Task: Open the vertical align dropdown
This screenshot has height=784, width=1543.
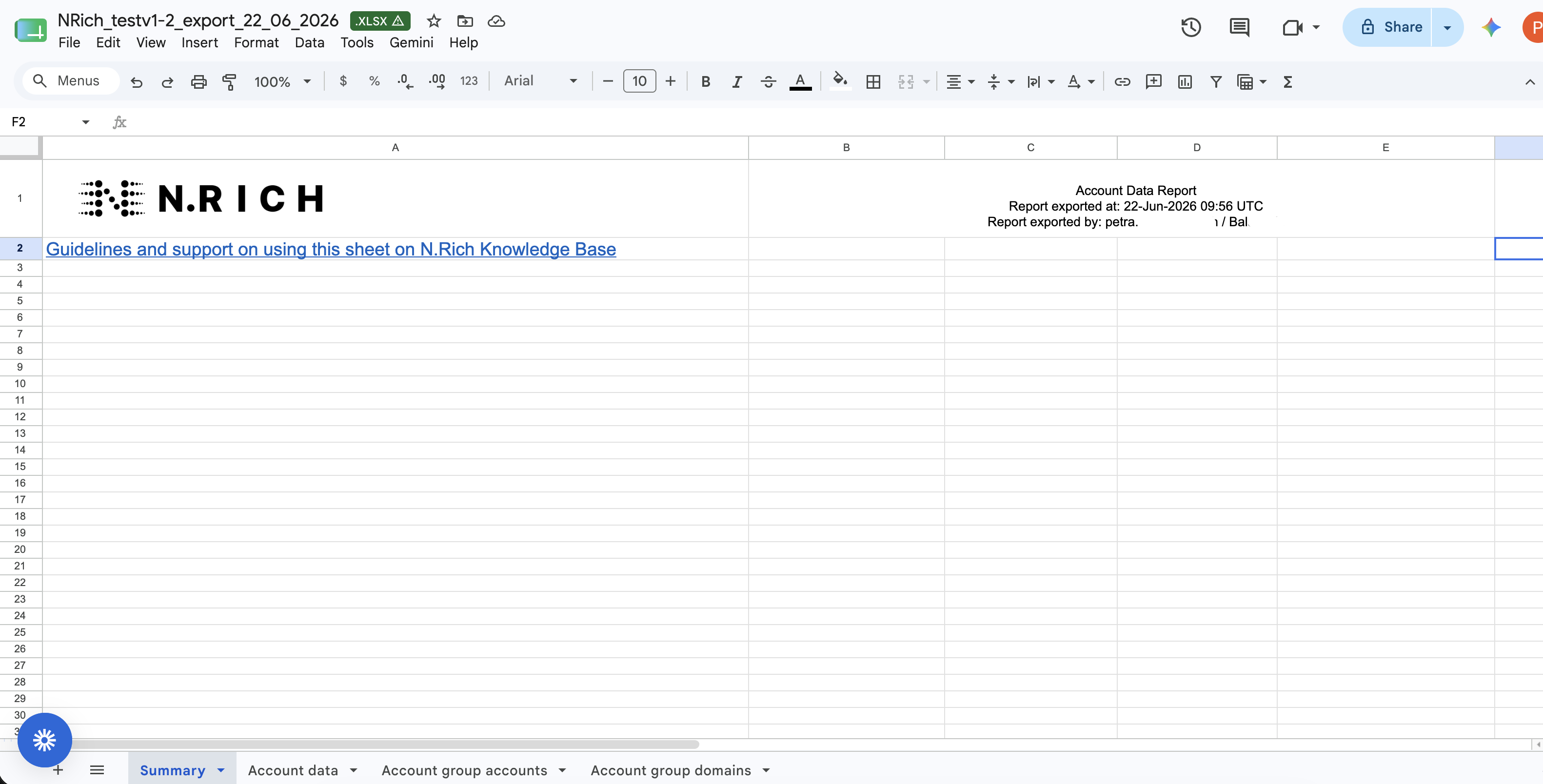Action: click(x=1000, y=81)
